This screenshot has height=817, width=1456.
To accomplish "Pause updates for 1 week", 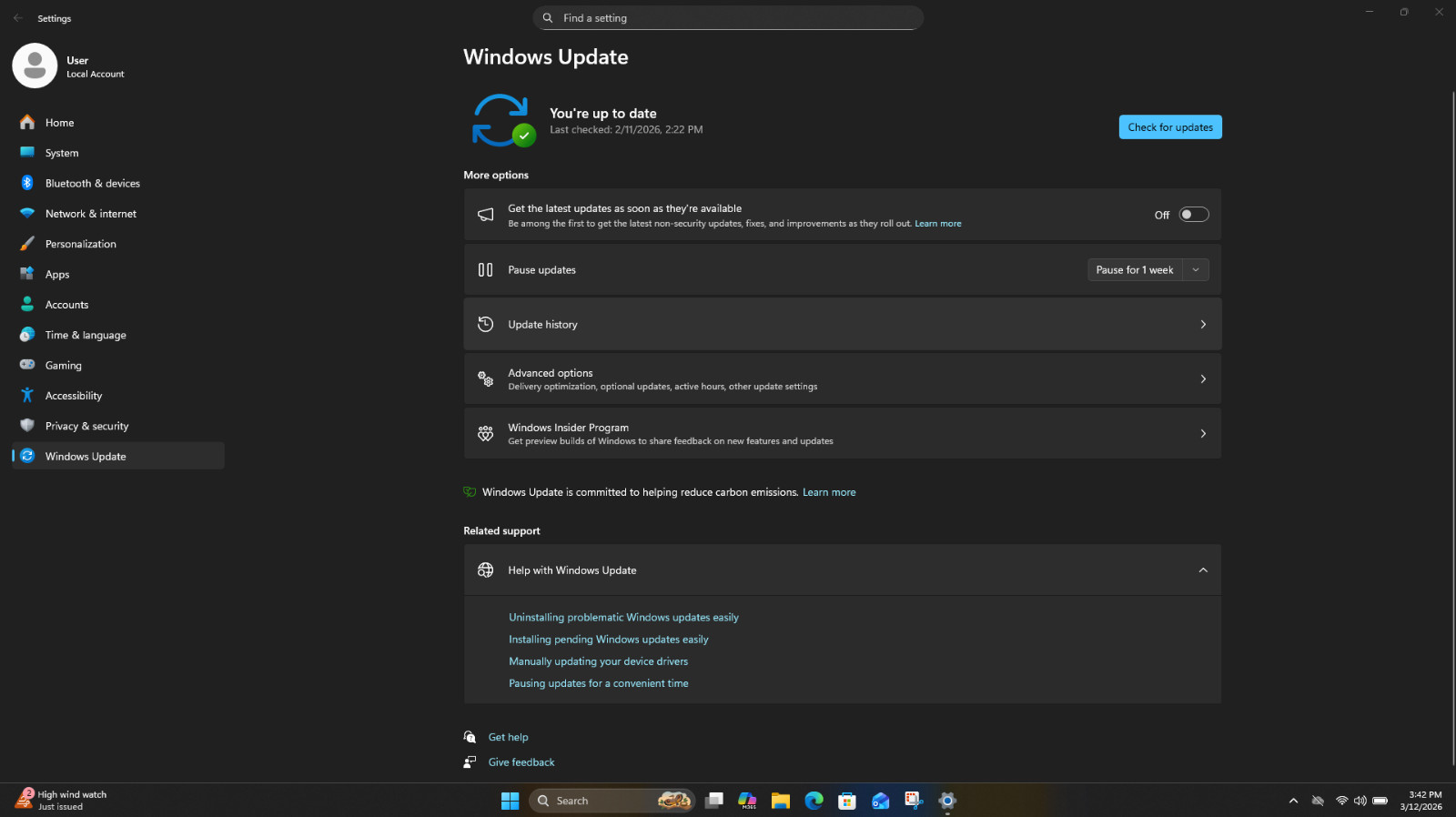I will (x=1135, y=270).
